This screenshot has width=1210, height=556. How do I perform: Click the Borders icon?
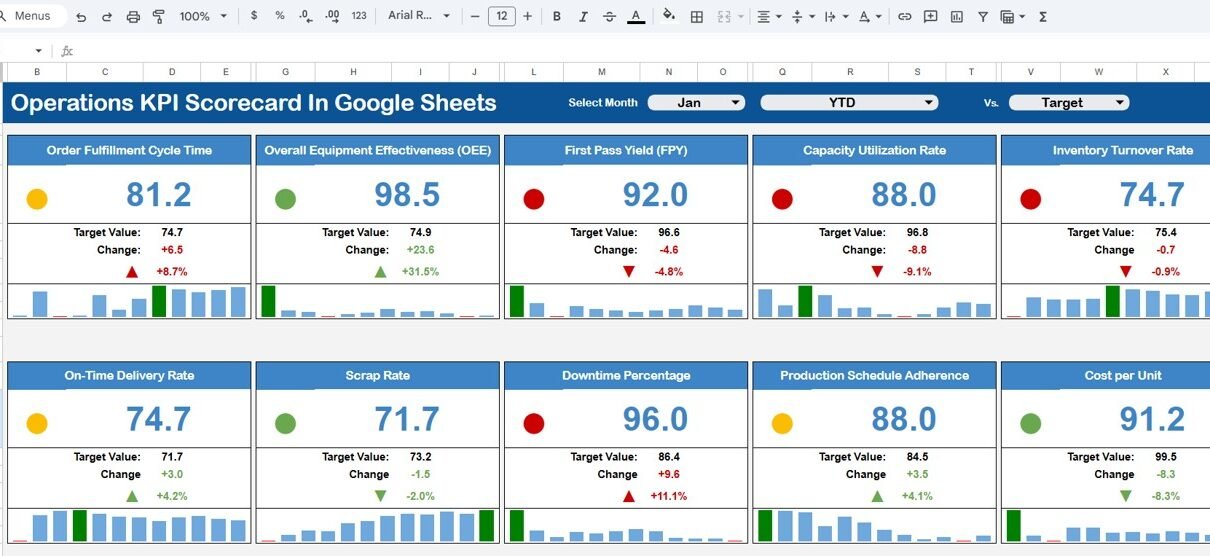click(x=697, y=17)
